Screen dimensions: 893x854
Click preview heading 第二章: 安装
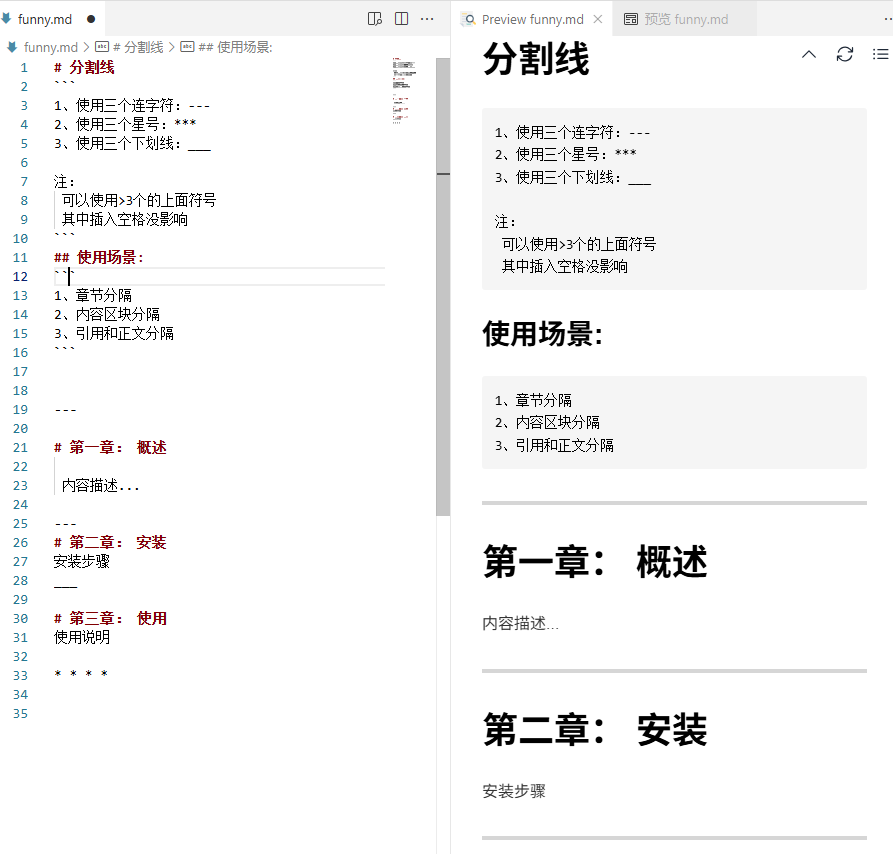point(595,729)
